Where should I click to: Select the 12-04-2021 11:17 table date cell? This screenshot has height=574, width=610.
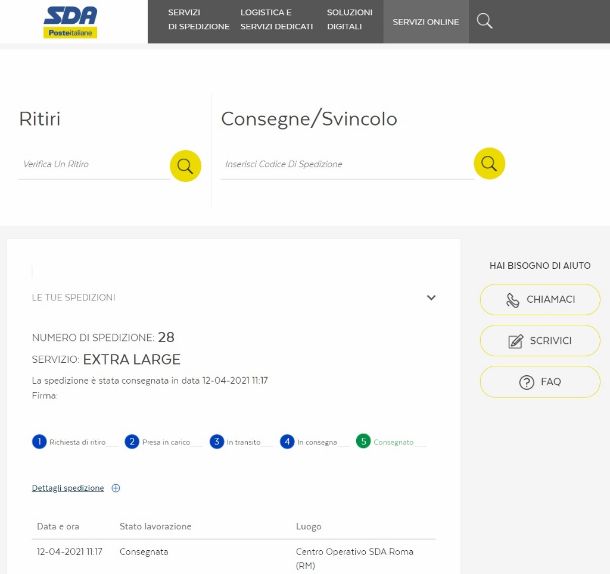point(70,551)
